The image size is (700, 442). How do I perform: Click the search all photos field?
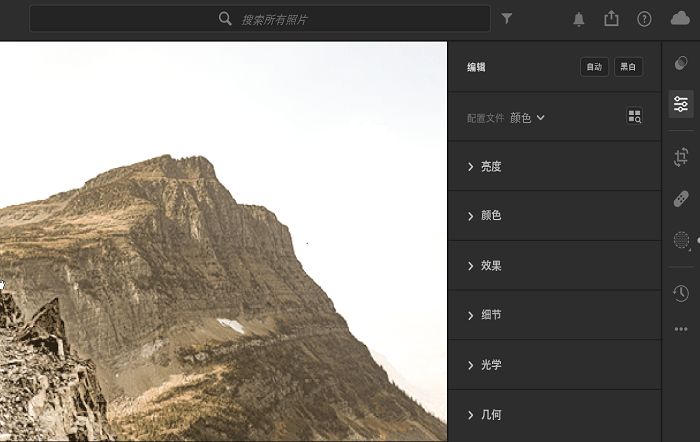[x=260, y=19]
